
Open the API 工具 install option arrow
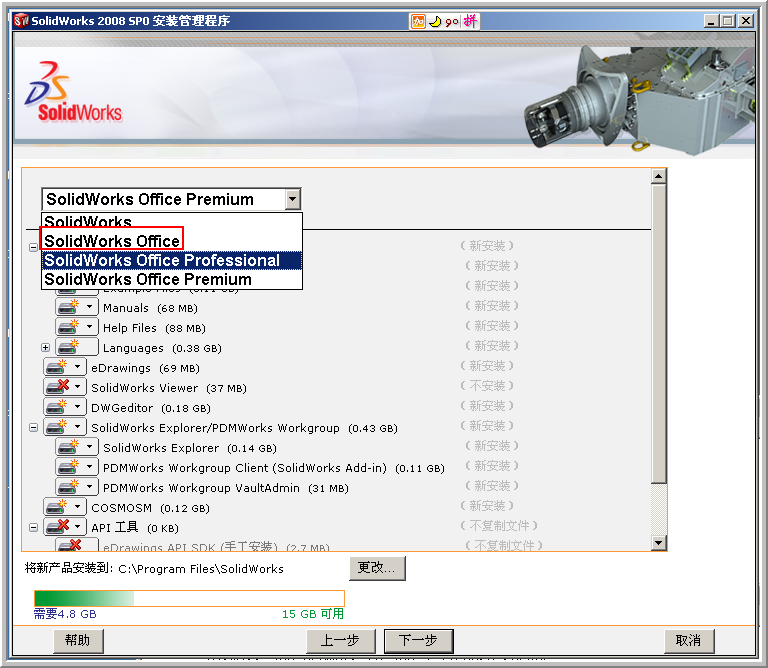(77, 527)
